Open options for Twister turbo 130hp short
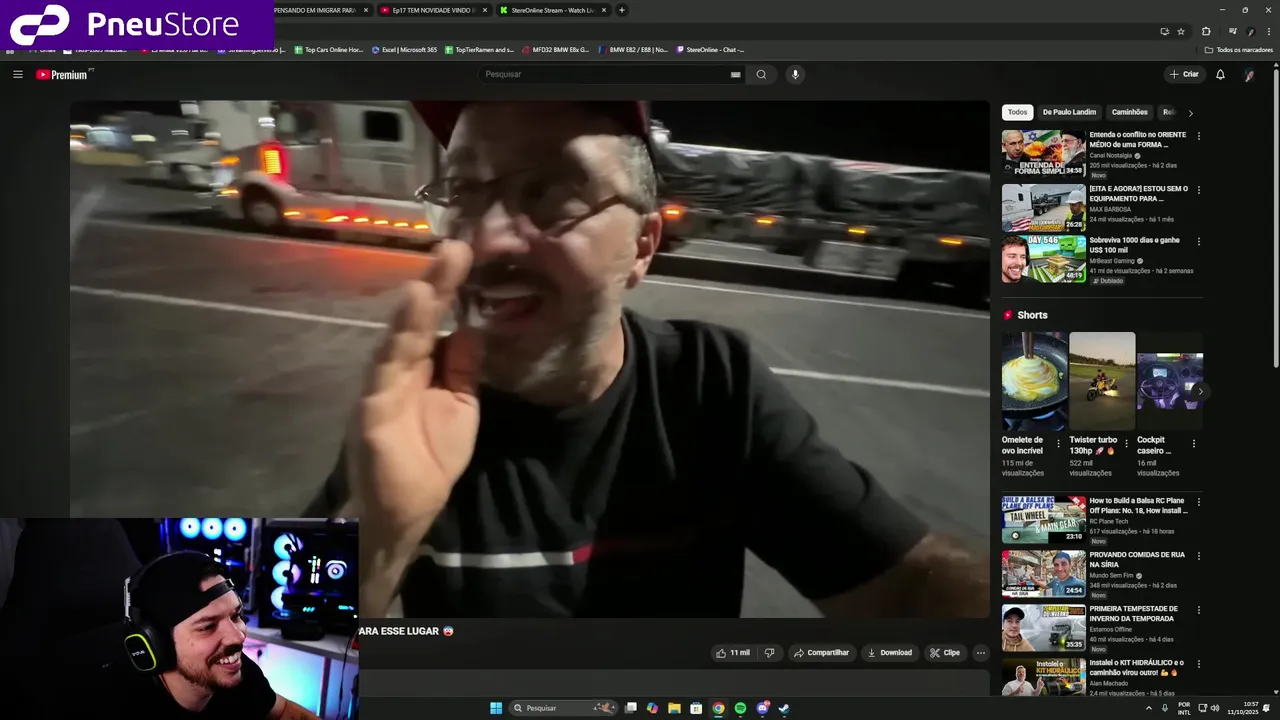1280x720 pixels. click(1126, 442)
